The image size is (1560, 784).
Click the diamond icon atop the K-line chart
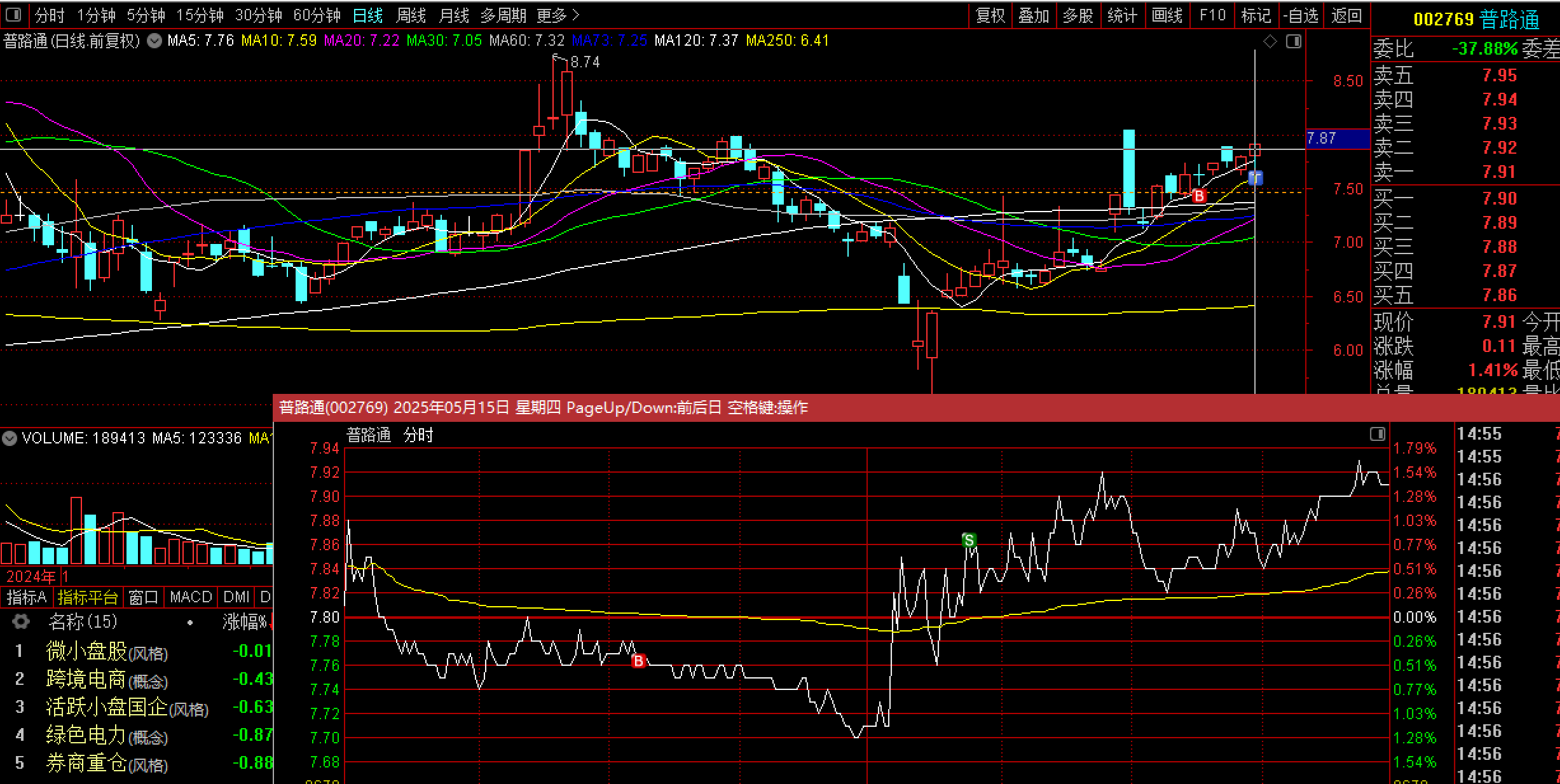(x=1270, y=41)
